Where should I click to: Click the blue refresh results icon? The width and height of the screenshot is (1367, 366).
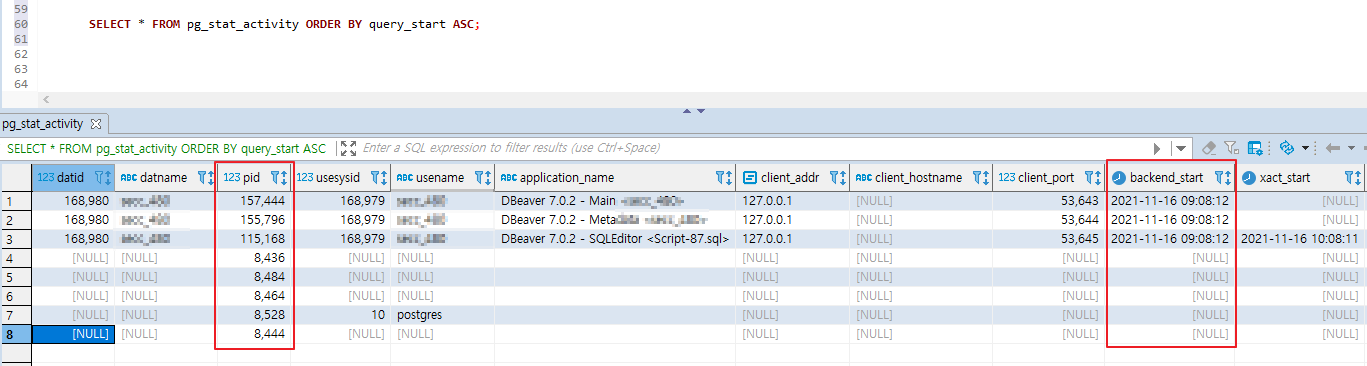(x=1287, y=148)
